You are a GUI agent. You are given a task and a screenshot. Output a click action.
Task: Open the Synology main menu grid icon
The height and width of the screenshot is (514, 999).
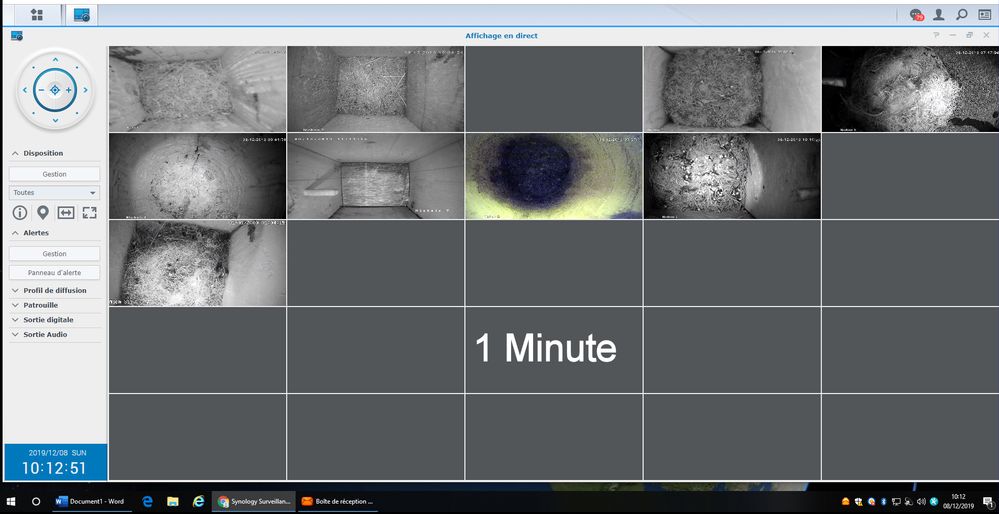pos(37,15)
